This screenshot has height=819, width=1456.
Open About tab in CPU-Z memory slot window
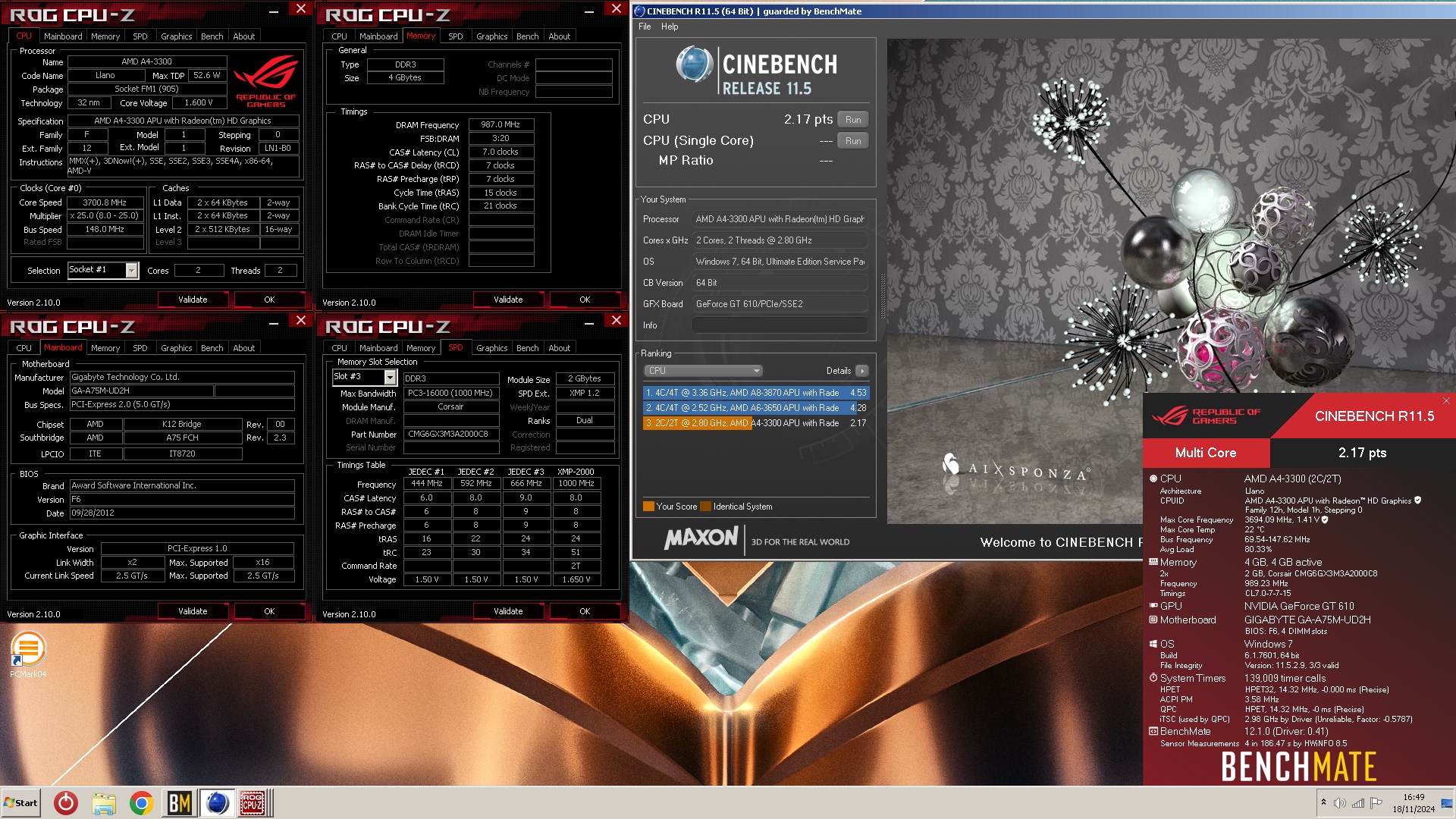(560, 348)
